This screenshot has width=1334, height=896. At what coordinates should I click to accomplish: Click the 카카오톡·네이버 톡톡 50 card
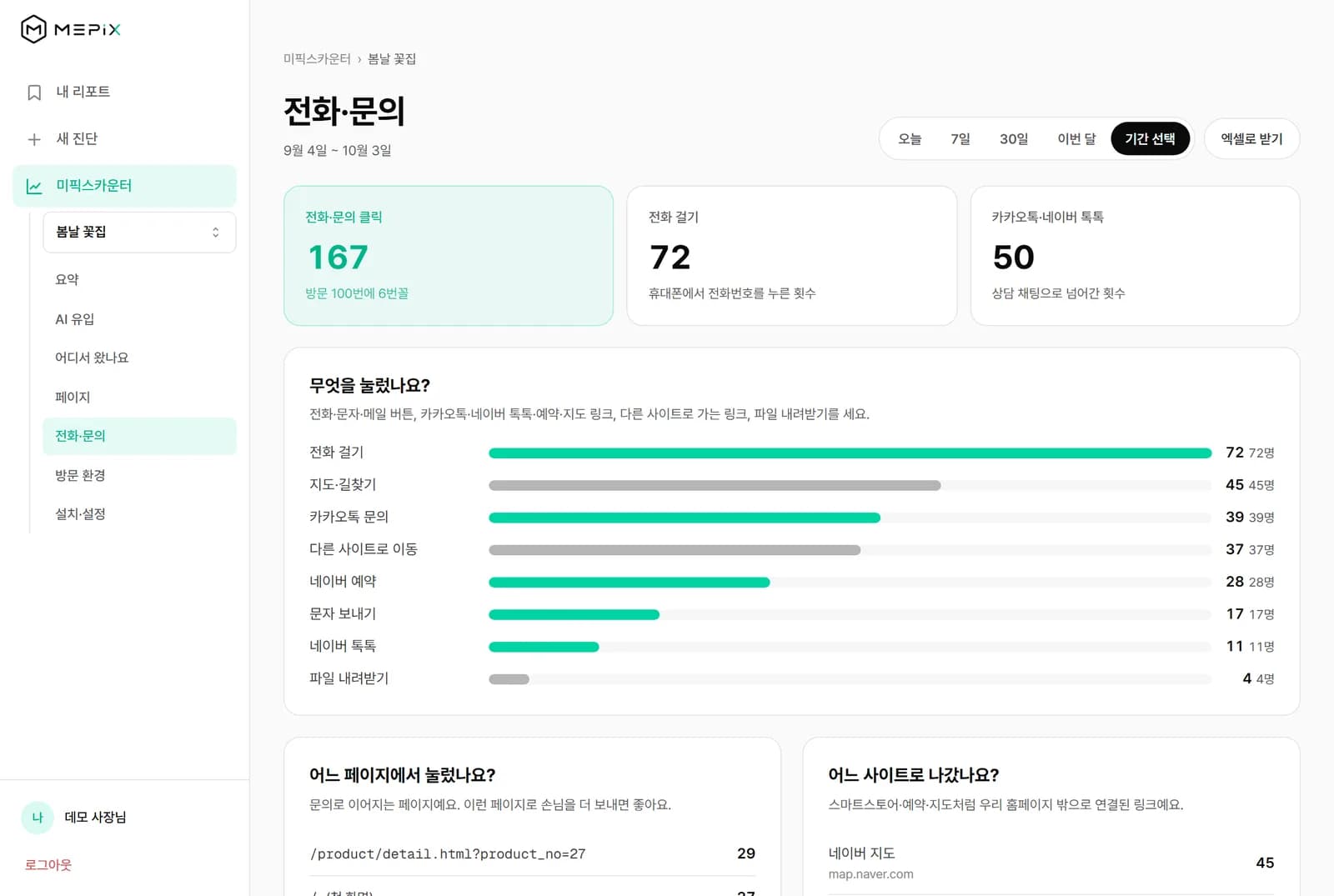tap(1135, 256)
